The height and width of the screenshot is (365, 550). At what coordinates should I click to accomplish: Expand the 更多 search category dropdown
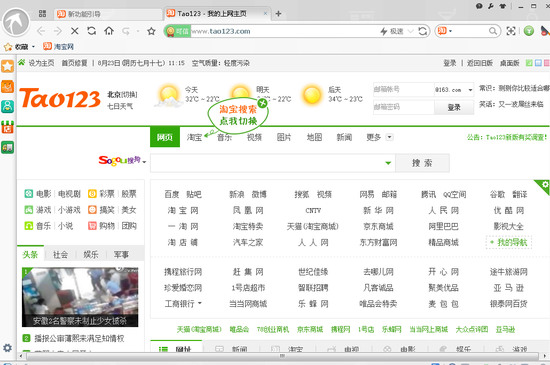pos(389,137)
